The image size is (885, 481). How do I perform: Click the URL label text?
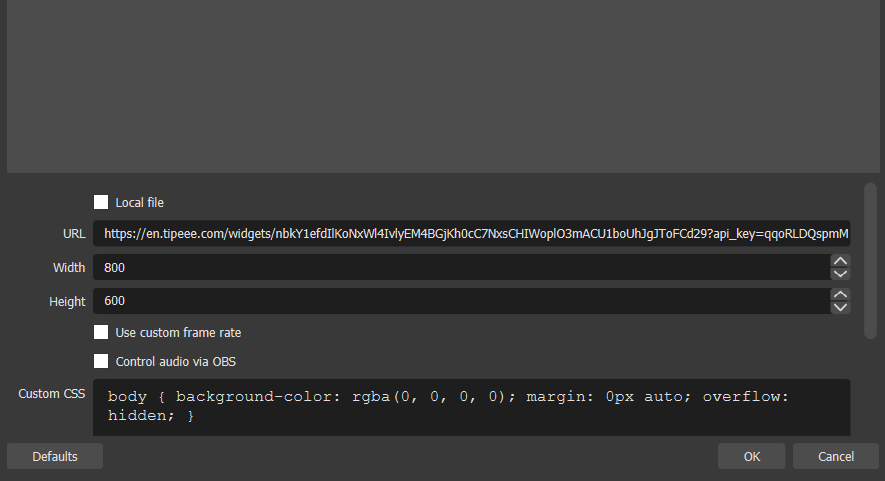click(x=73, y=234)
